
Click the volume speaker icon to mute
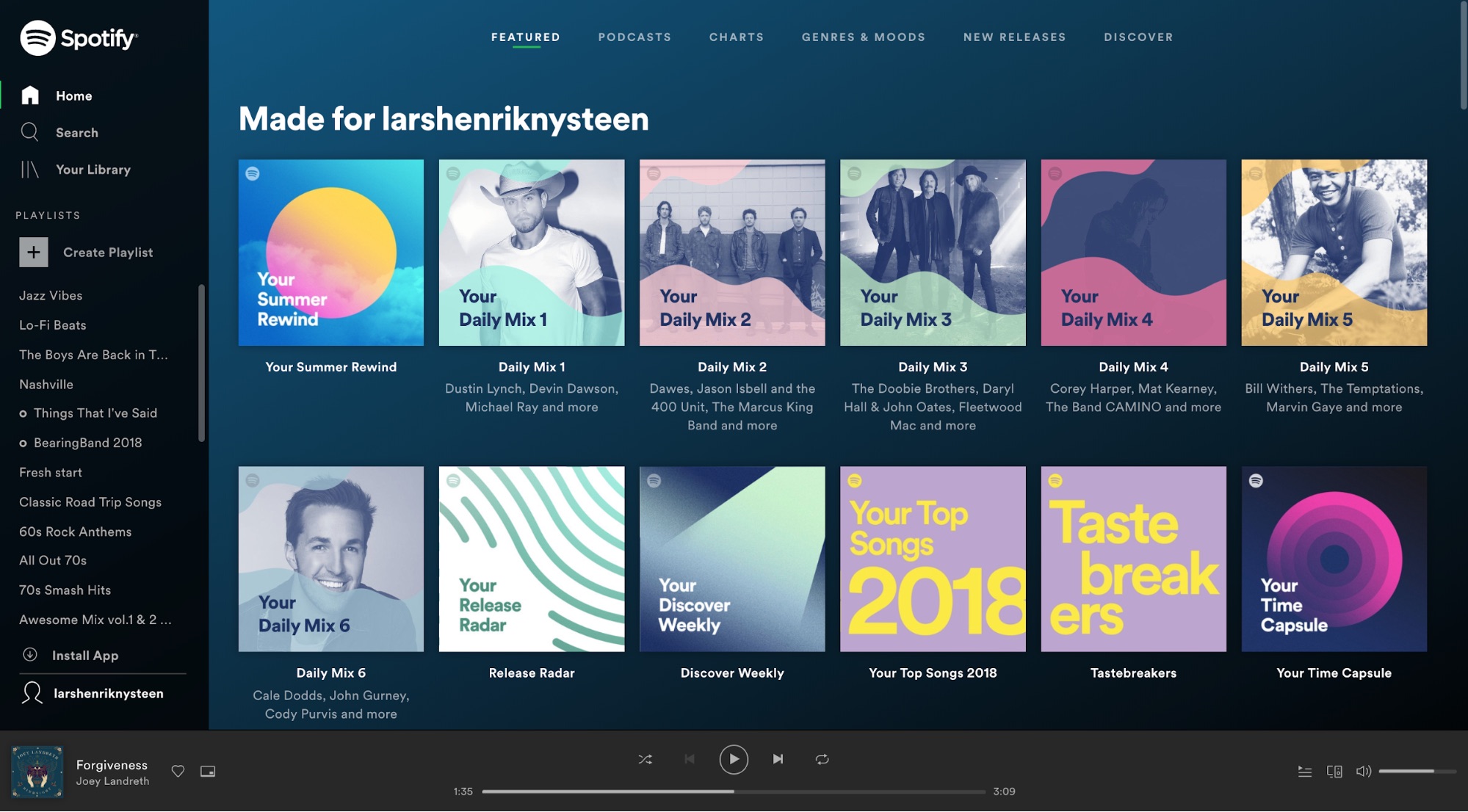(1364, 772)
